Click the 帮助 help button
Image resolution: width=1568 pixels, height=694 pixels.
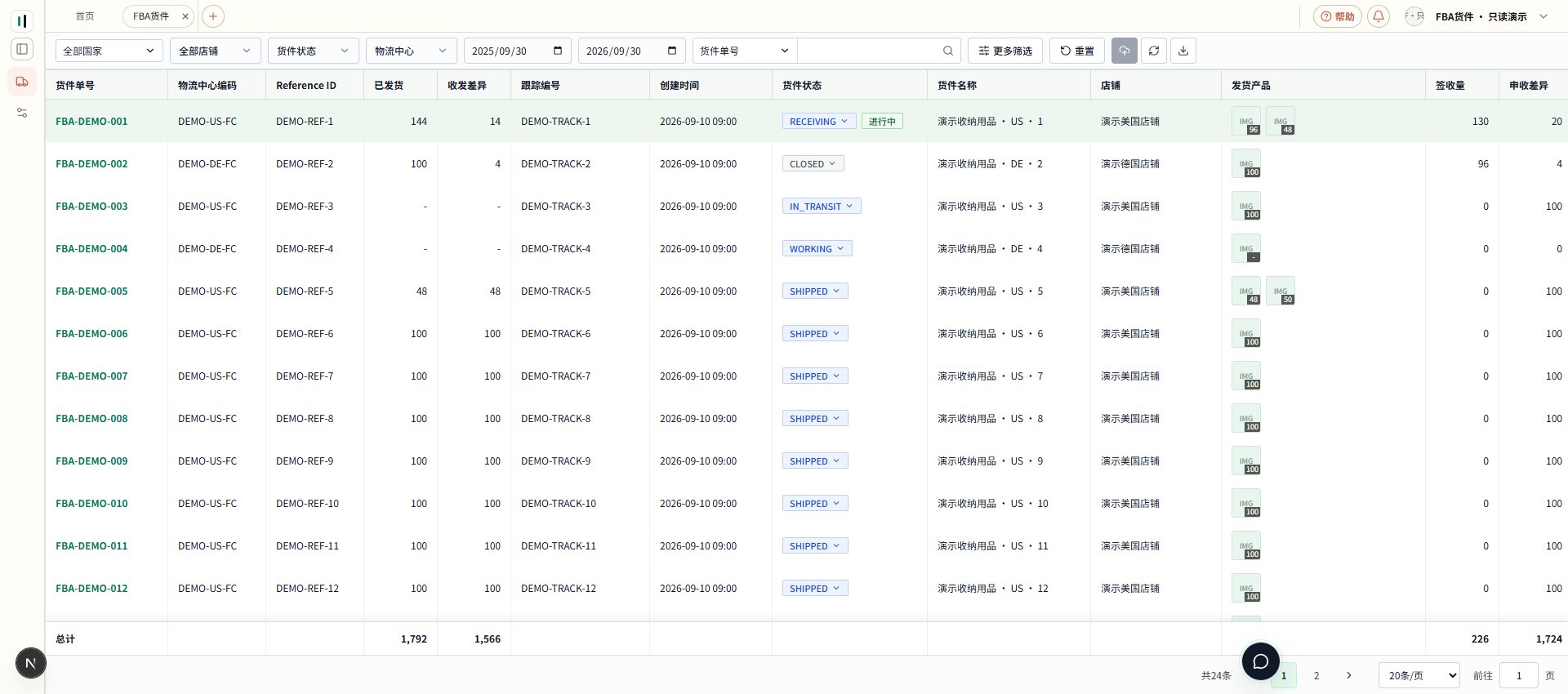(x=1338, y=16)
